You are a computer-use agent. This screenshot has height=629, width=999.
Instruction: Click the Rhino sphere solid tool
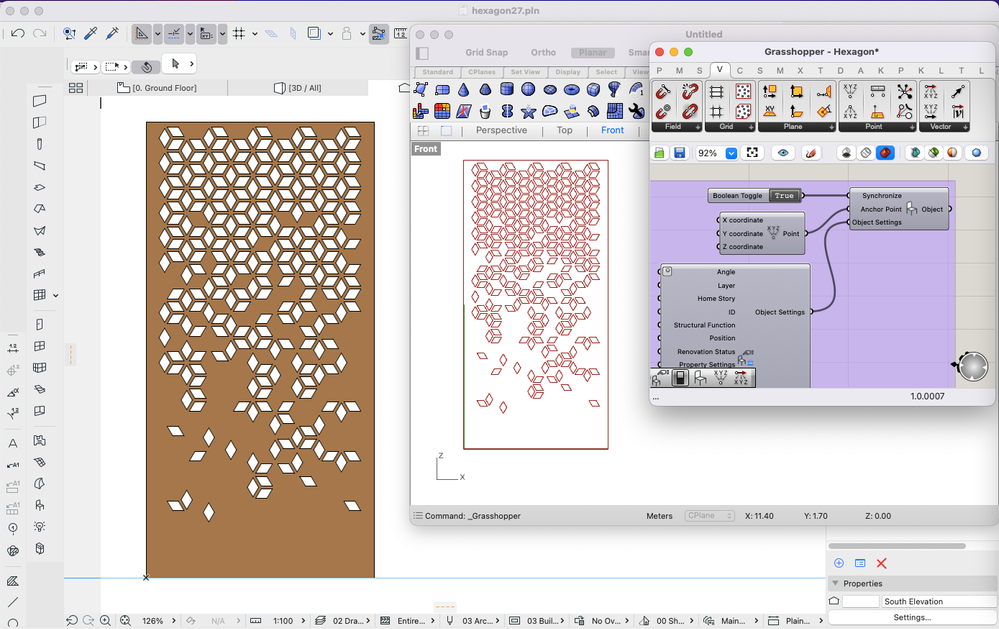click(x=528, y=90)
